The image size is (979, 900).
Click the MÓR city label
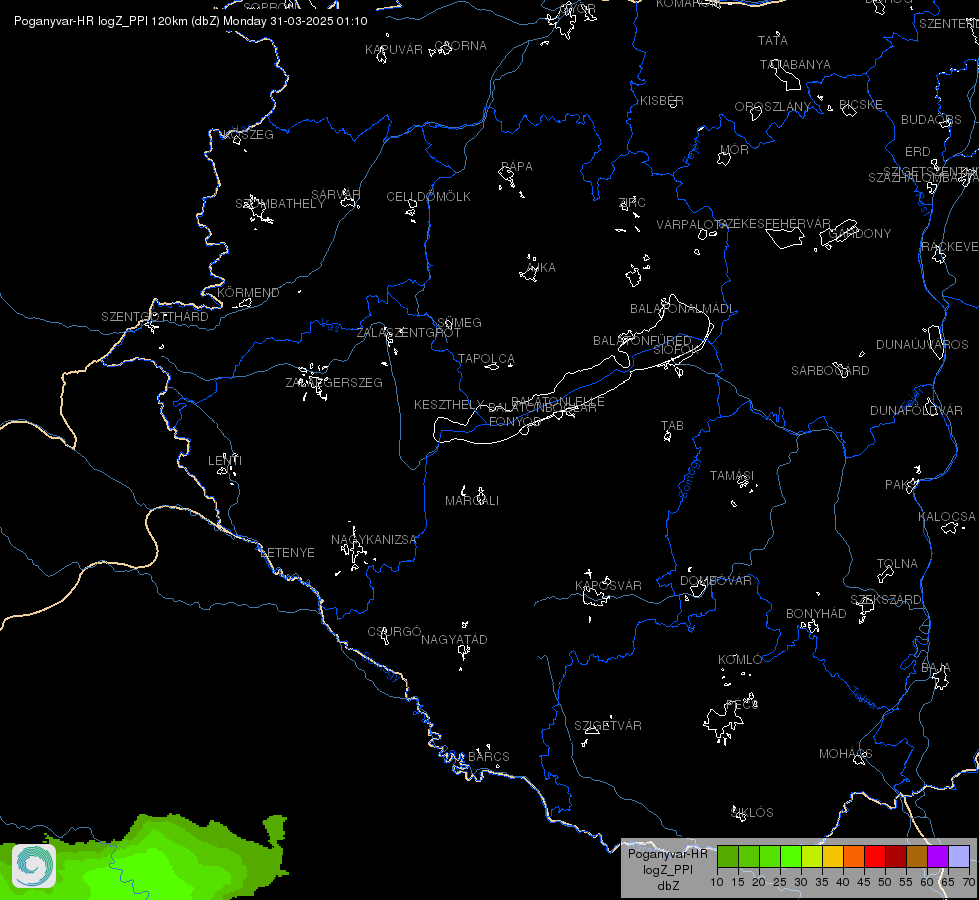(734, 149)
